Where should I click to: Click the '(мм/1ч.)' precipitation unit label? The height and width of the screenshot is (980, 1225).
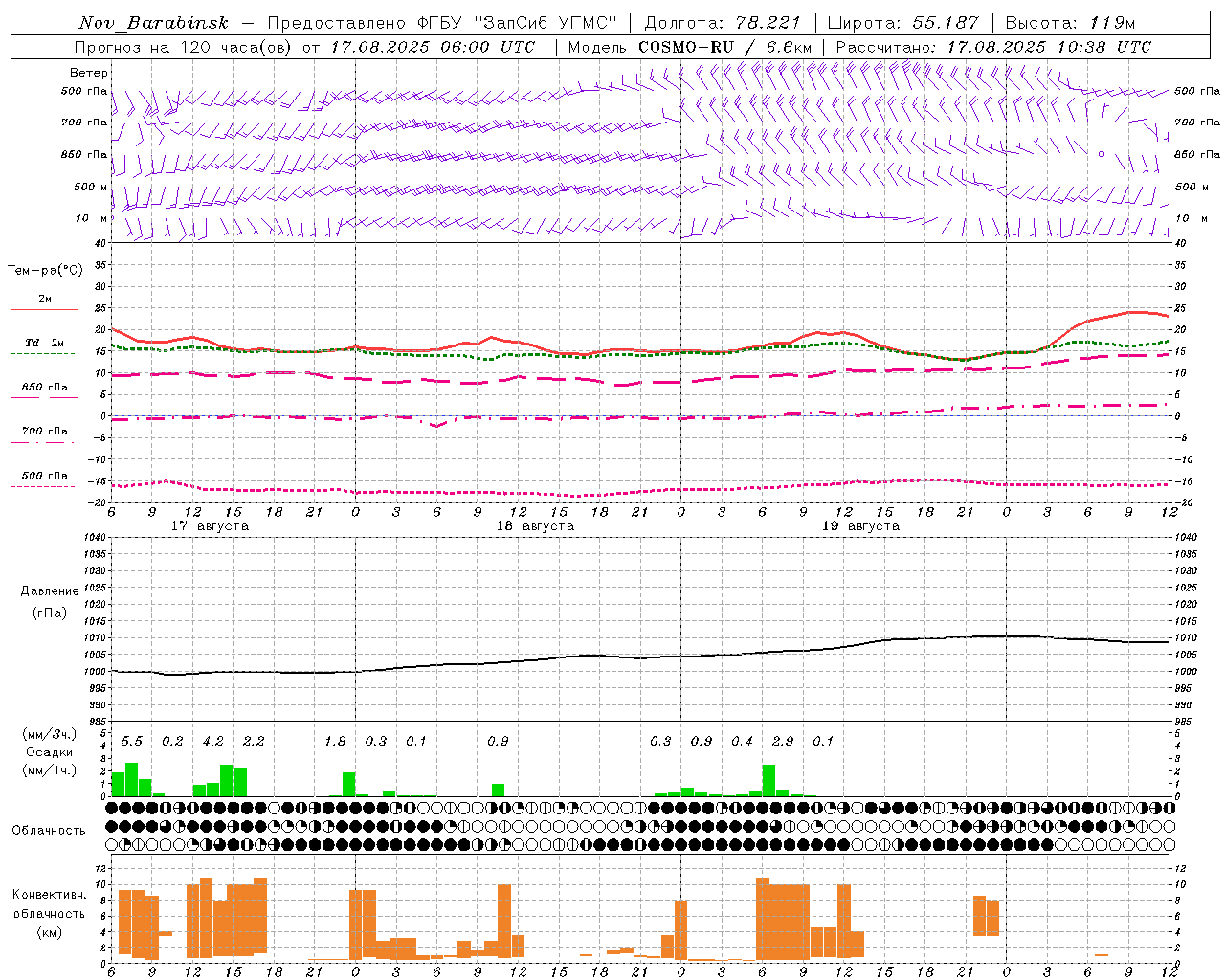pyautogui.click(x=49, y=770)
